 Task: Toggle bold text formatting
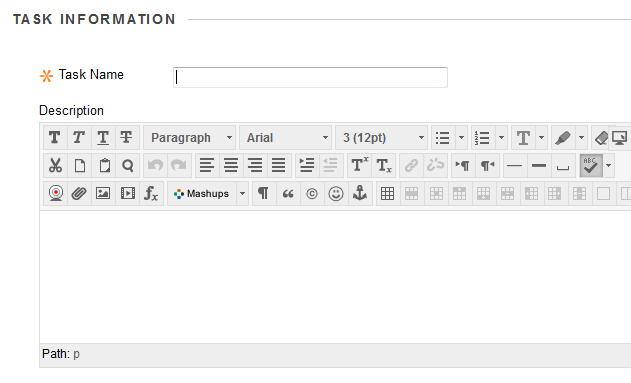pyautogui.click(x=55, y=138)
